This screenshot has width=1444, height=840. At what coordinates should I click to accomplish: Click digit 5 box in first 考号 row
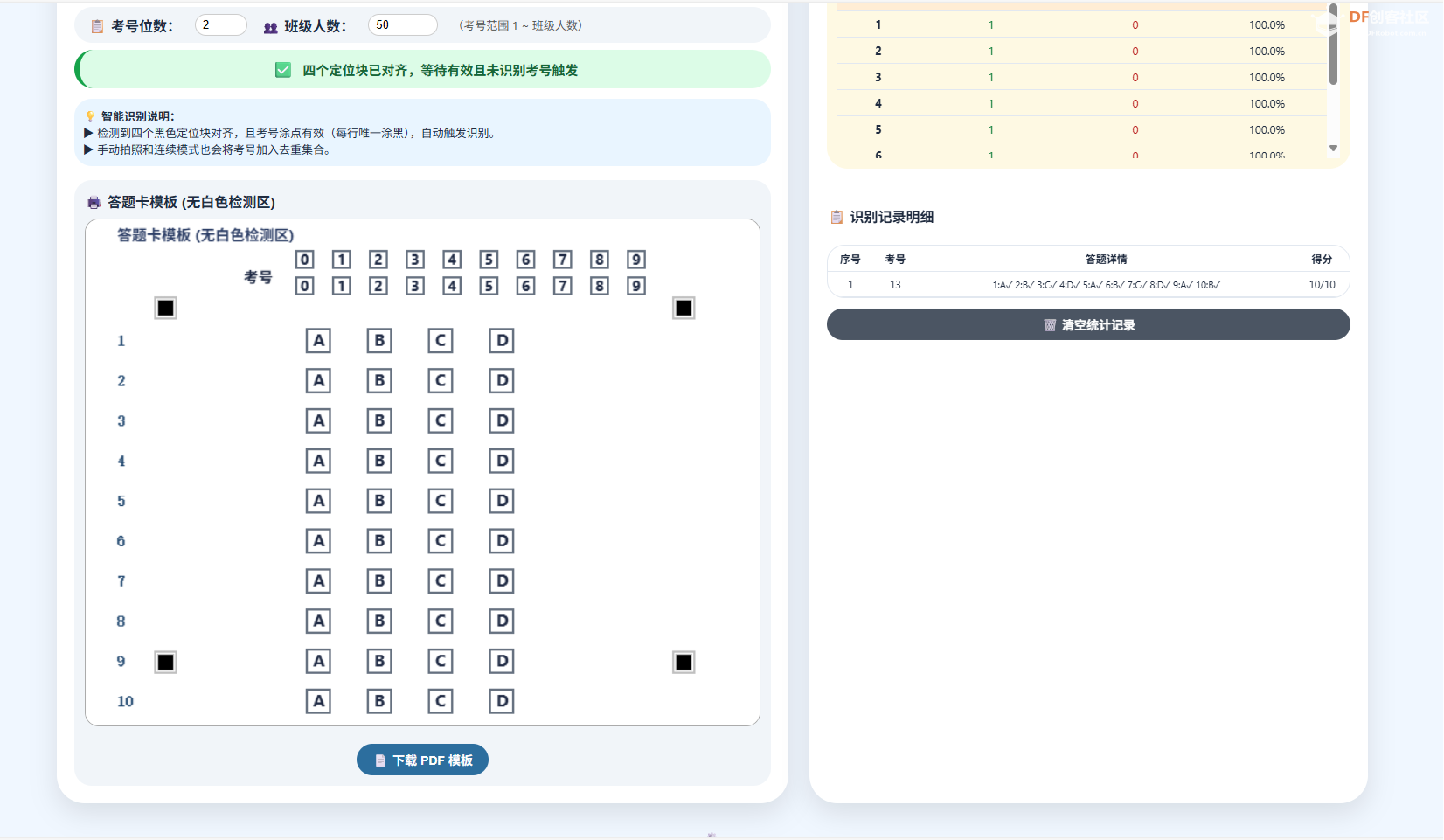click(x=489, y=260)
